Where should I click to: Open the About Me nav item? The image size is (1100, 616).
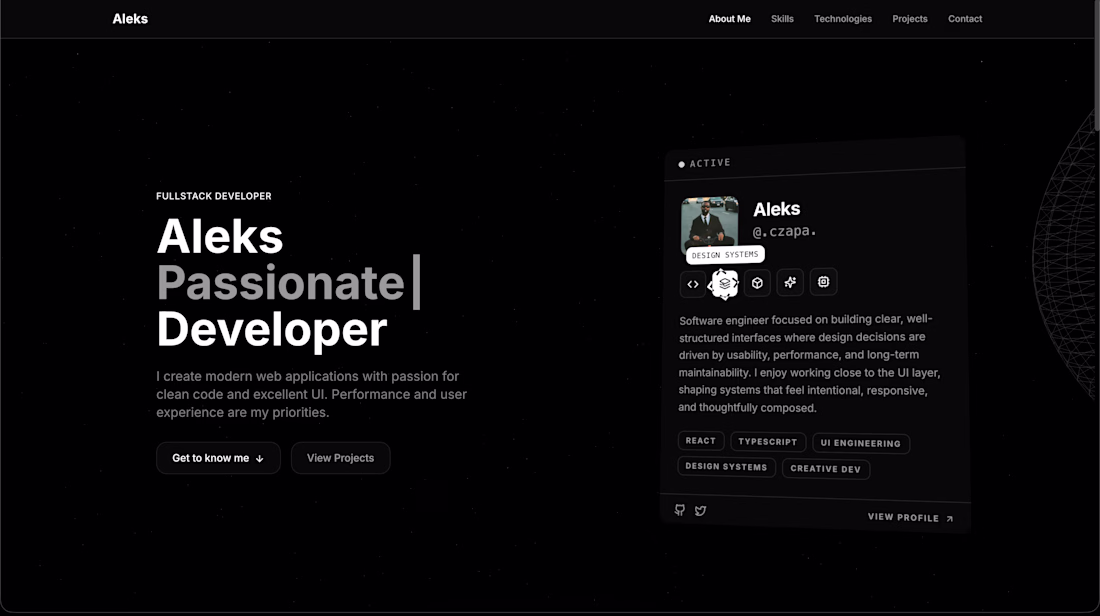point(730,19)
